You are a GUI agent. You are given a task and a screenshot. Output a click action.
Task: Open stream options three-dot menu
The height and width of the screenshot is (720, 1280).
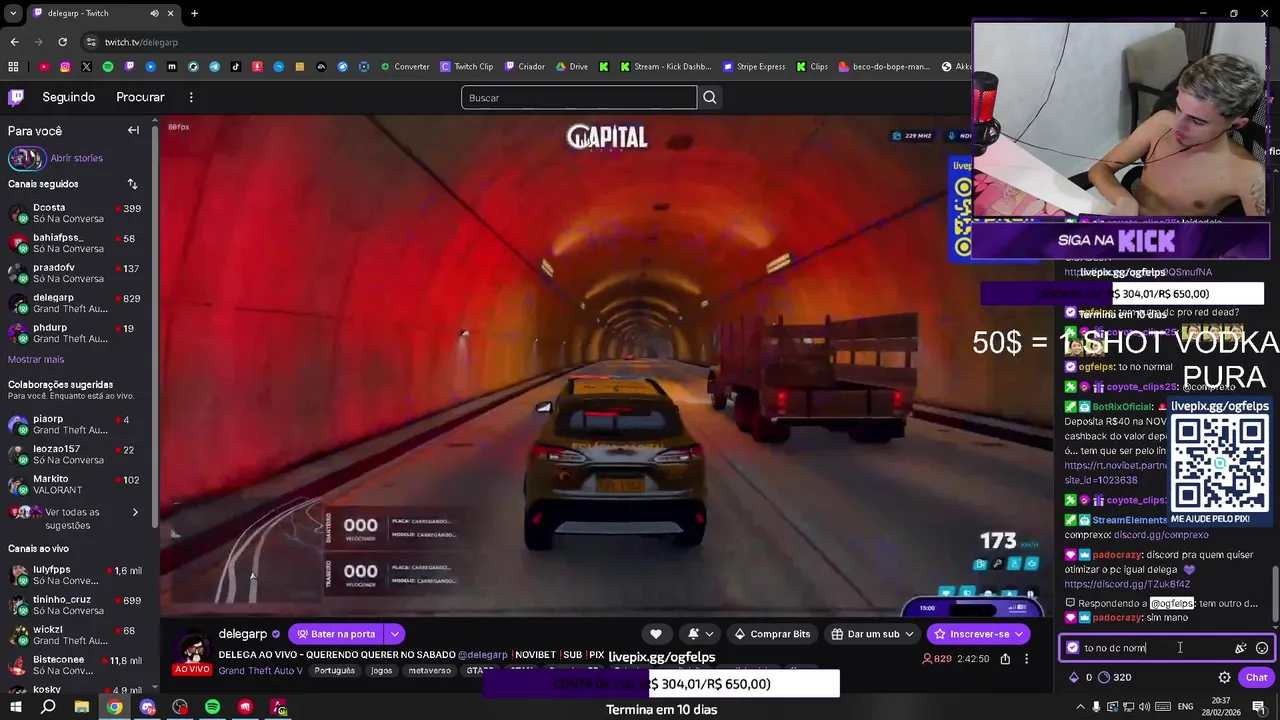click(1026, 659)
